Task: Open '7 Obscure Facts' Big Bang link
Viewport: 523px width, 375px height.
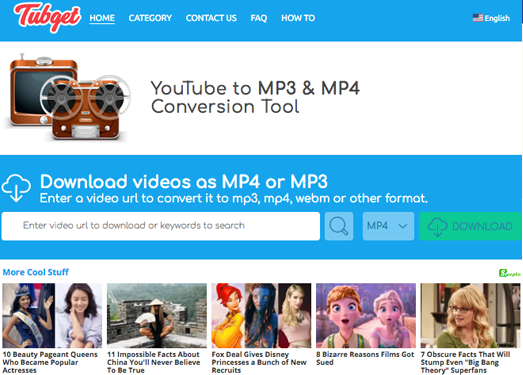Action: click(x=465, y=362)
